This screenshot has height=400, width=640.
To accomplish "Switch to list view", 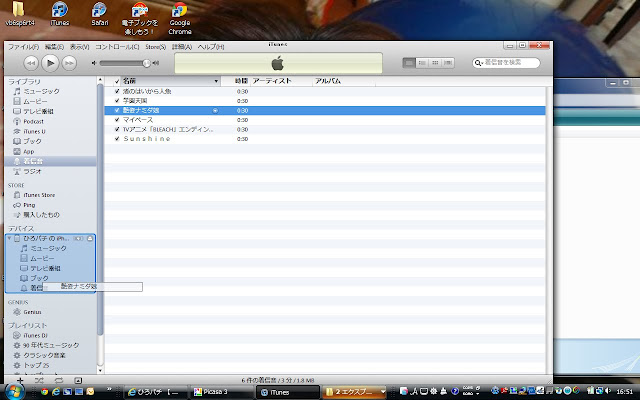I will [x=409, y=63].
